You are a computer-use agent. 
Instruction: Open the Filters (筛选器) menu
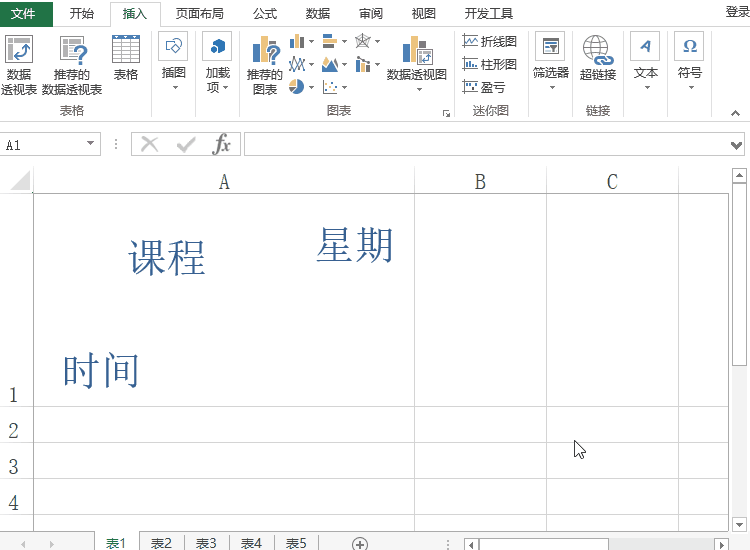pyautogui.click(x=551, y=61)
